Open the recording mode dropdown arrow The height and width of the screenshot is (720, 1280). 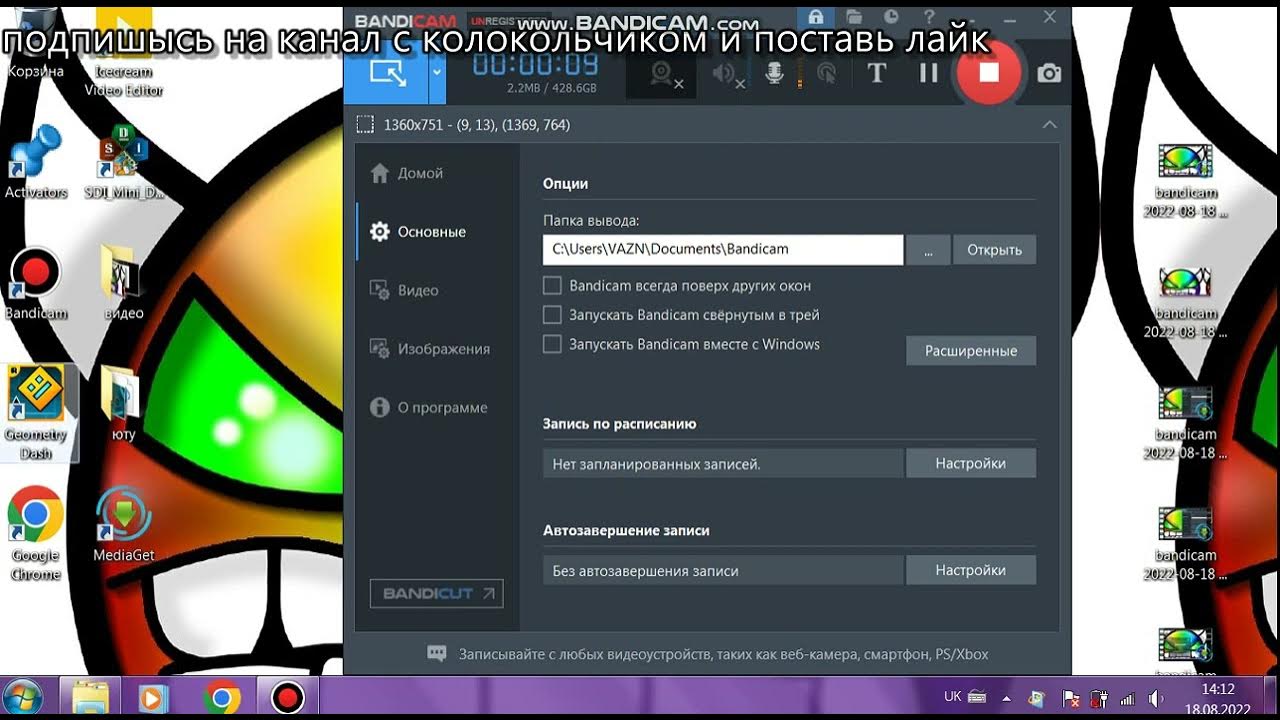click(437, 73)
